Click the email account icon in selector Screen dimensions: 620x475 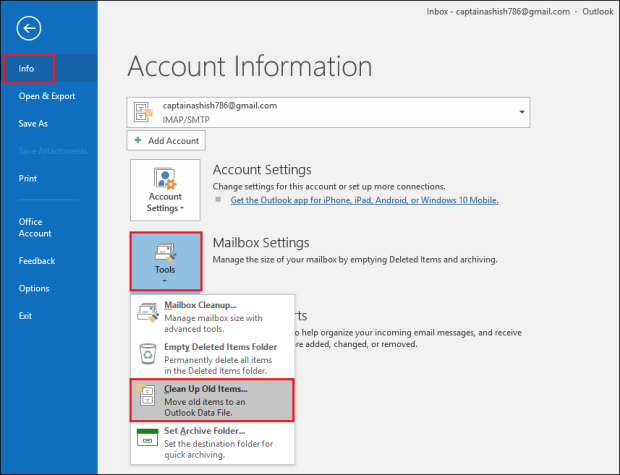[x=145, y=111]
